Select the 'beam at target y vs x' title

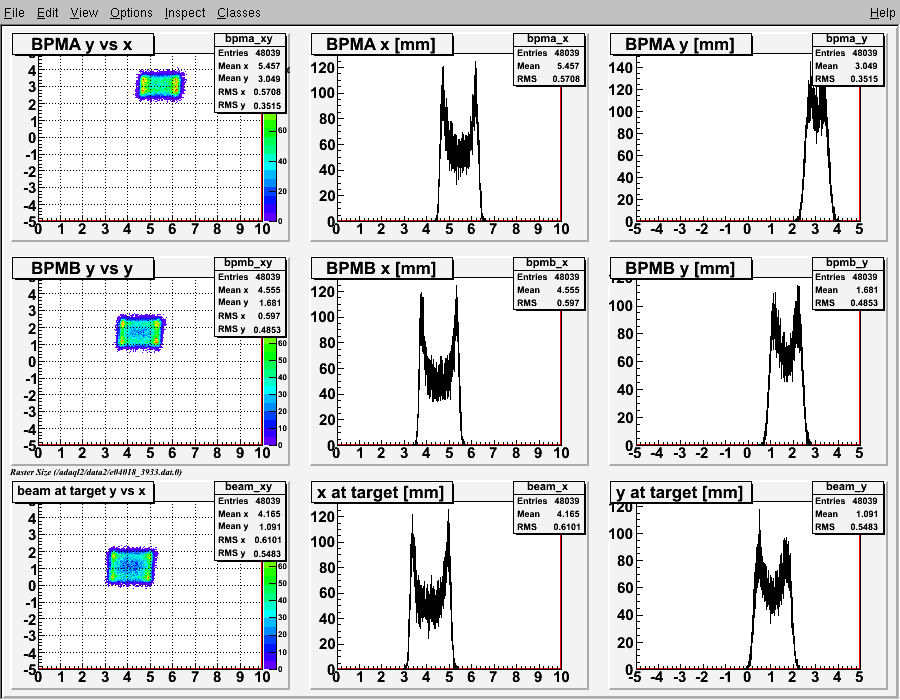click(83, 492)
